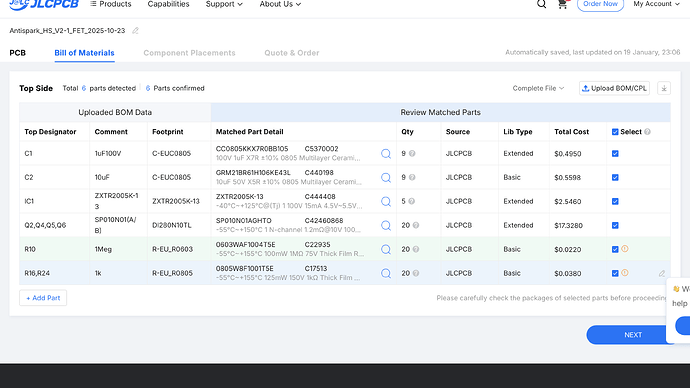The image size is (690, 388).
Task: Uncheck the IC1 part checkbox
Action: [615, 201]
